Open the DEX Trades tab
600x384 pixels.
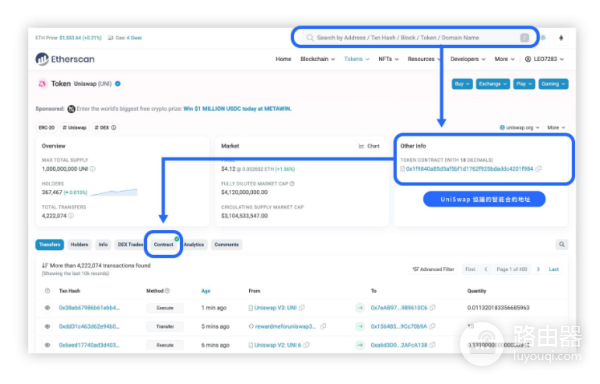(x=130, y=244)
